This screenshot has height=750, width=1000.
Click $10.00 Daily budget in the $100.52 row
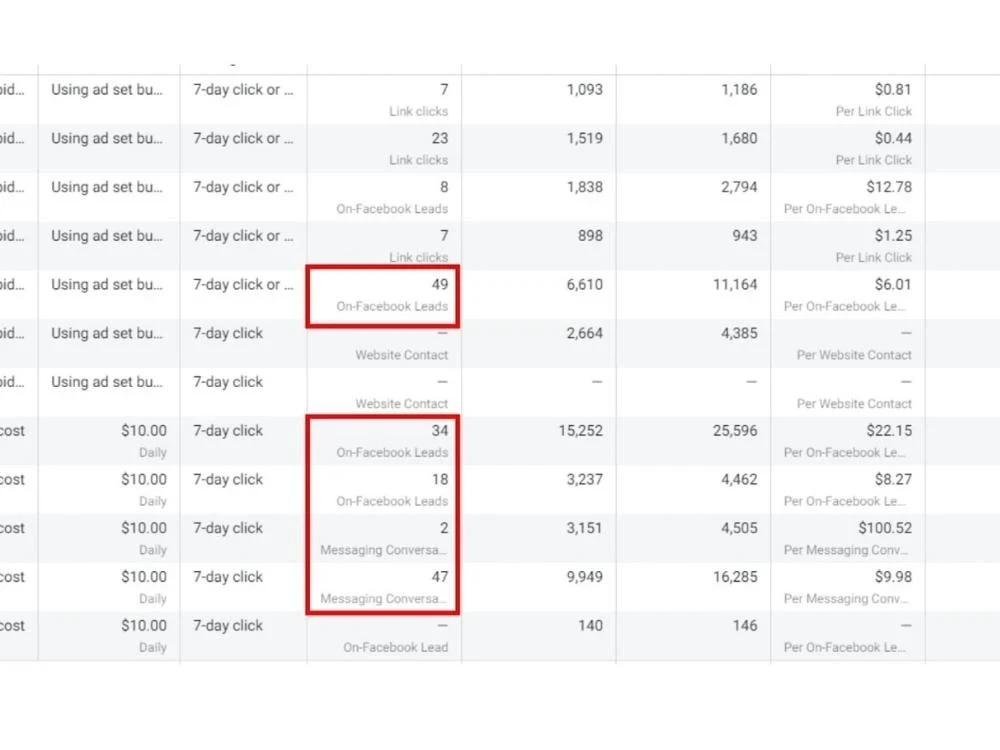click(x=143, y=538)
